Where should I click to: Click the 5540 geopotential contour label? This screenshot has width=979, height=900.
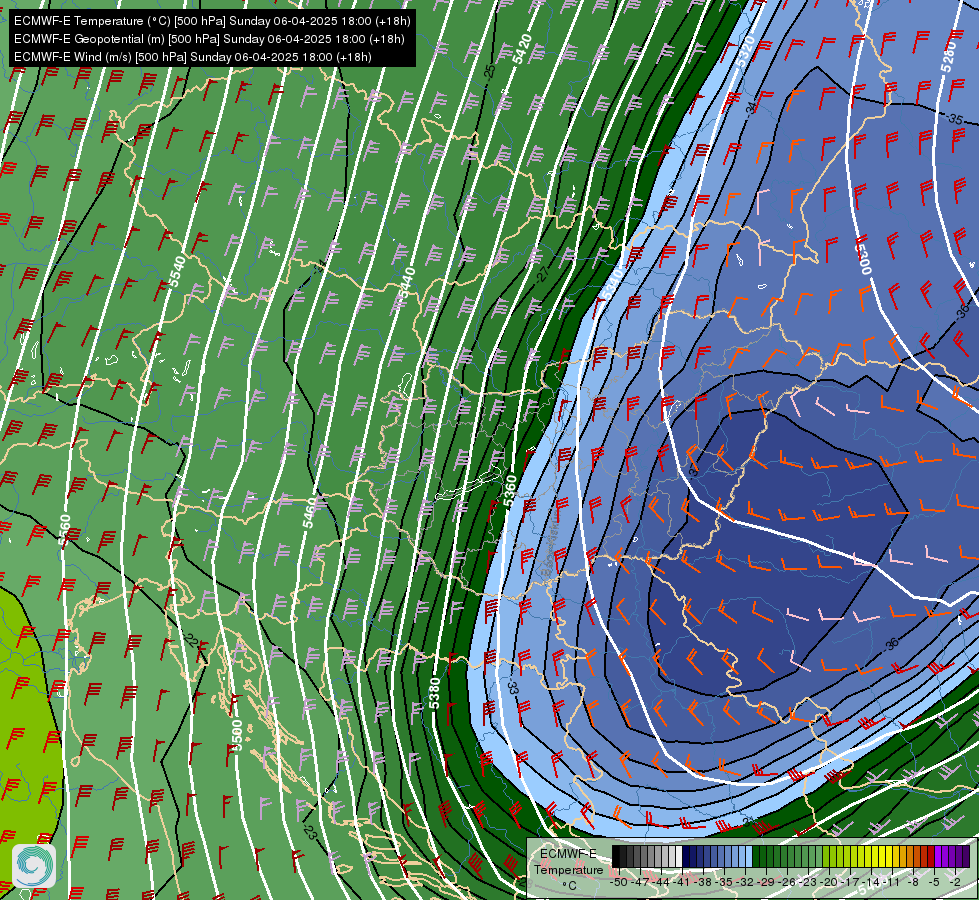pos(178,272)
